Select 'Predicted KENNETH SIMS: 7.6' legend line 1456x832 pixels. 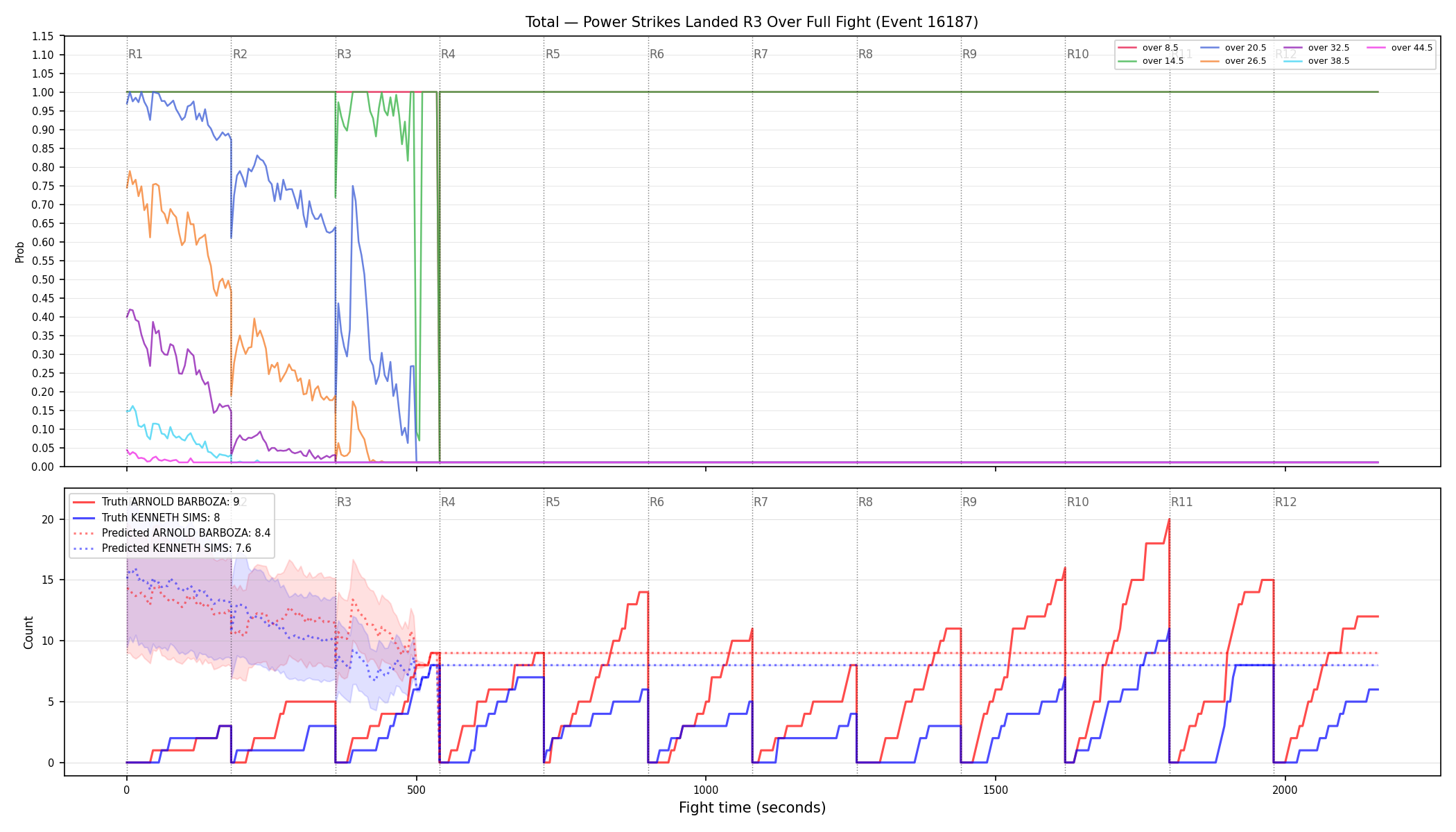162,548
